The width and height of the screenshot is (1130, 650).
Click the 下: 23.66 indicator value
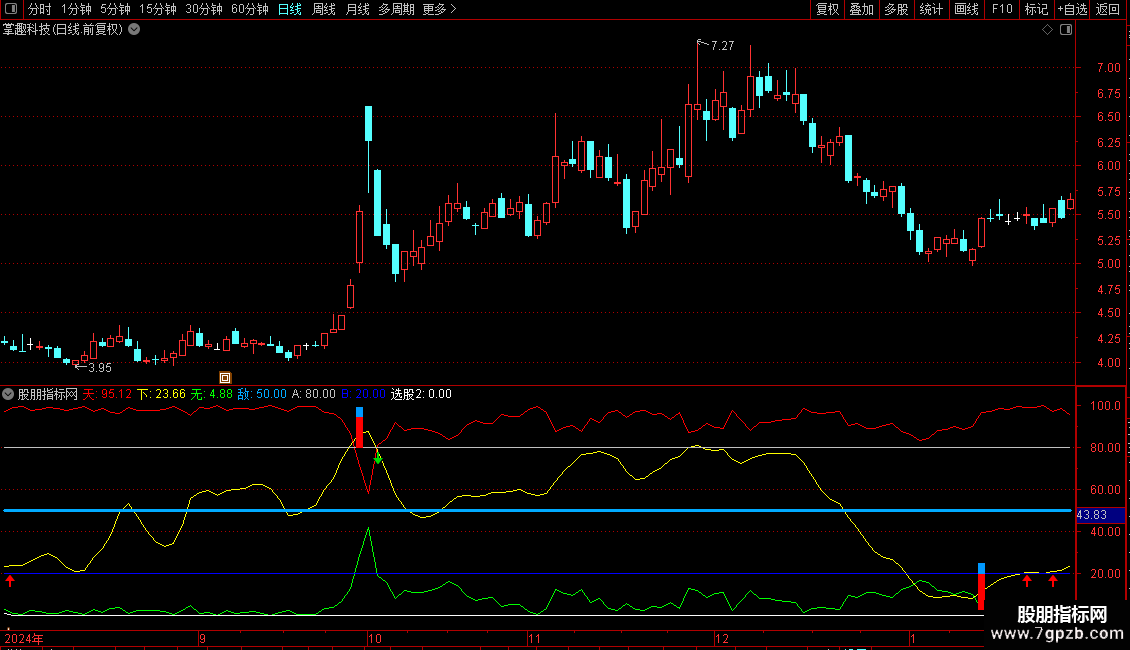[161, 394]
